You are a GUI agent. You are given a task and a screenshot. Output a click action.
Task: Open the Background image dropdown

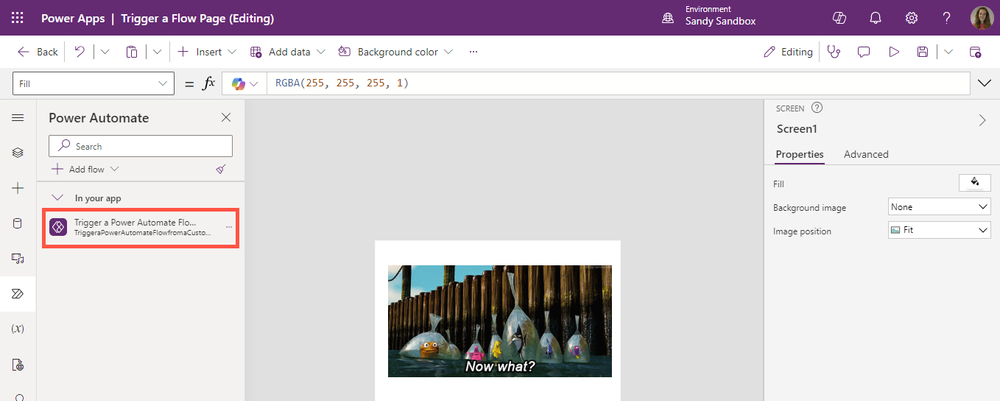pyautogui.click(x=939, y=207)
